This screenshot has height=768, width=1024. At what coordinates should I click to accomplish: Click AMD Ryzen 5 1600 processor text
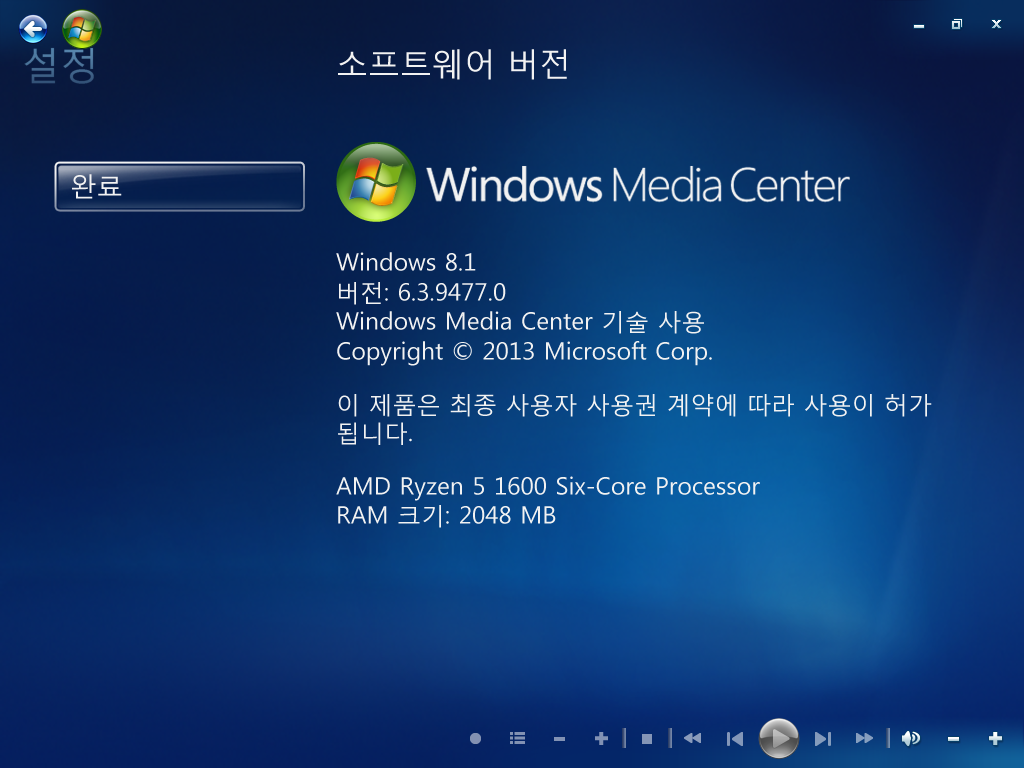(548, 487)
